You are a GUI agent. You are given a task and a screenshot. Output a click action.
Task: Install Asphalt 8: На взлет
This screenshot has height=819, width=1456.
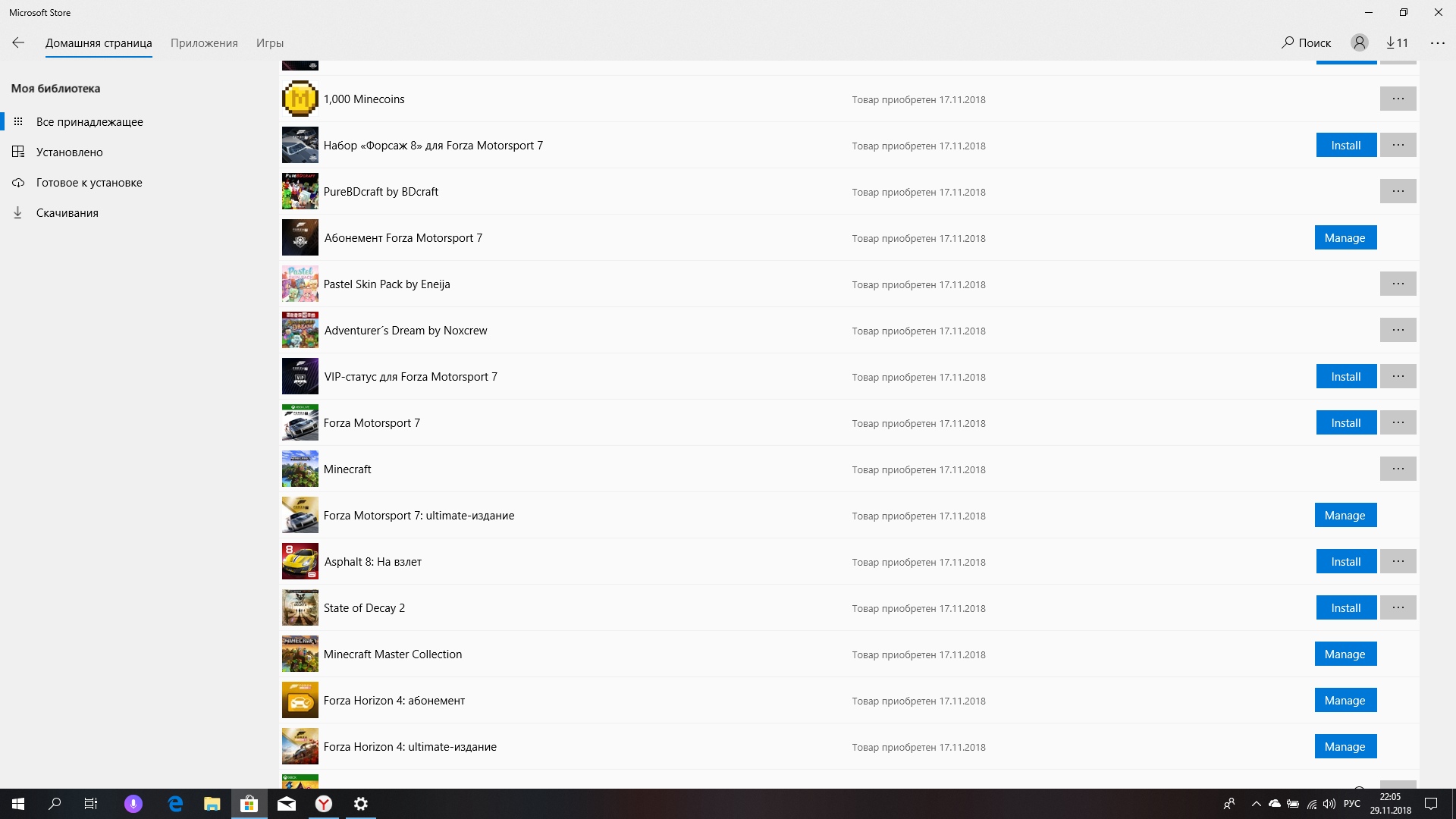tap(1346, 562)
